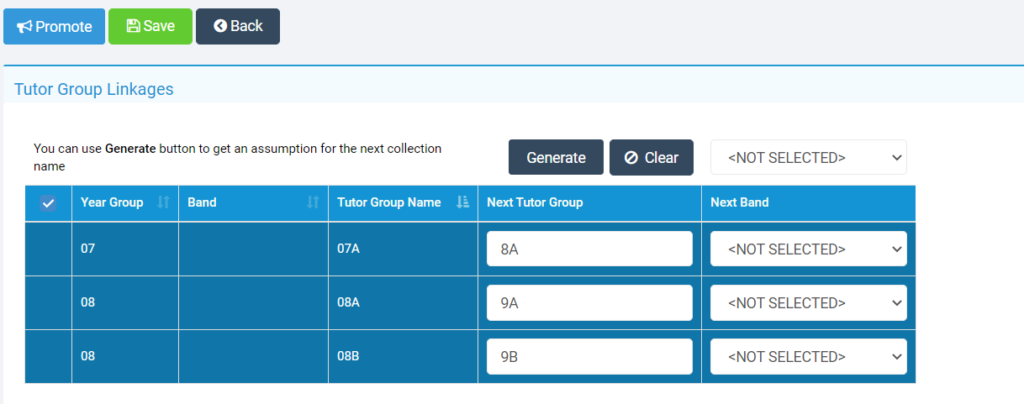This screenshot has height=404, width=1024.
Task: Open Next Band dropdown for 08B
Action: coord(808,356)
